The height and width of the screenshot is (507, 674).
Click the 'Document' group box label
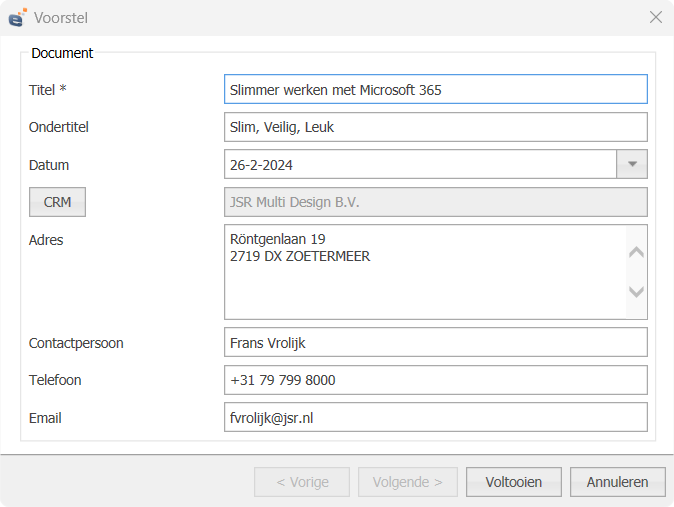[62, 53]
